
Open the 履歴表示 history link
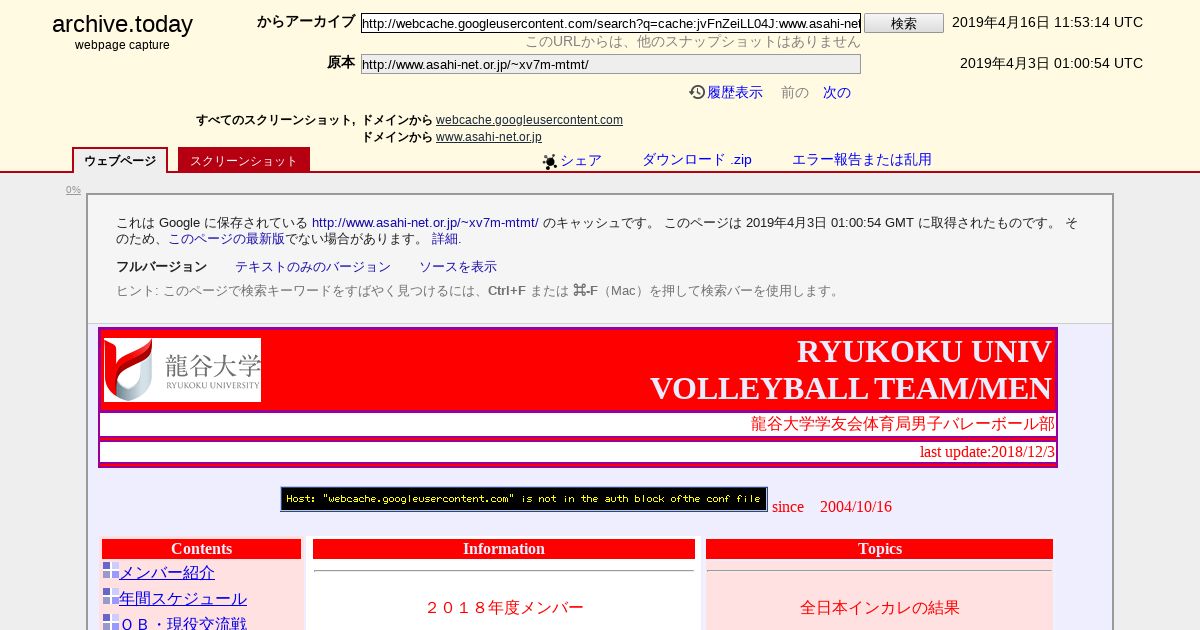pyautogui.click(x=735, y=92)
